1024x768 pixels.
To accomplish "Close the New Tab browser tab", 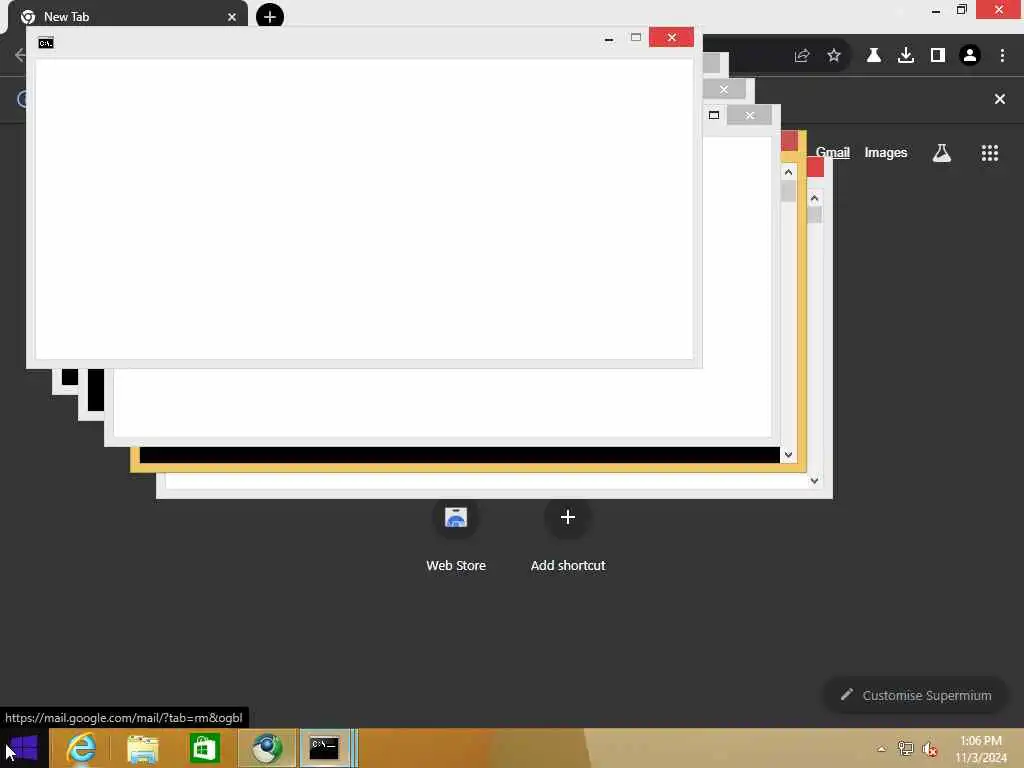I will pos(232,17).
